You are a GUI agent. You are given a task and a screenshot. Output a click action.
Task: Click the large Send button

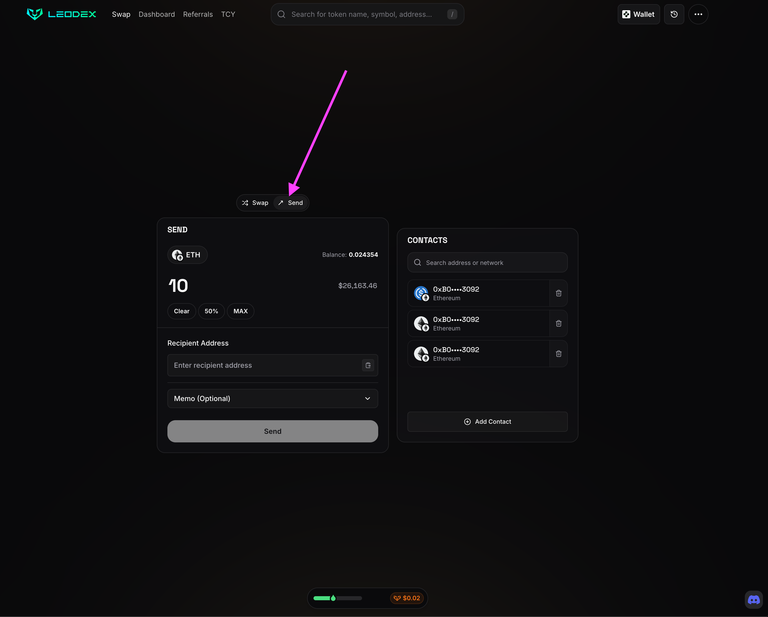(x=272, y=431)
